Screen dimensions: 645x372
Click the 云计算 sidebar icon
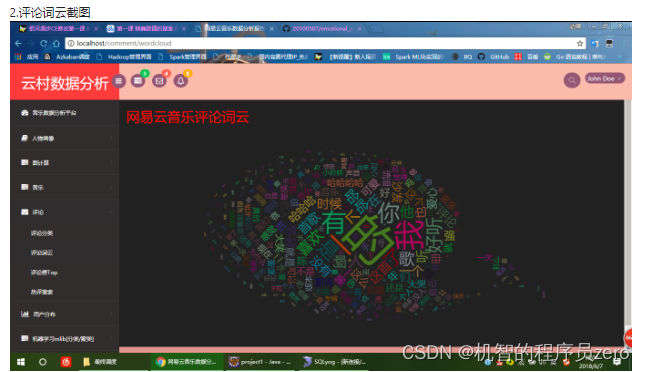click(25, 163)
